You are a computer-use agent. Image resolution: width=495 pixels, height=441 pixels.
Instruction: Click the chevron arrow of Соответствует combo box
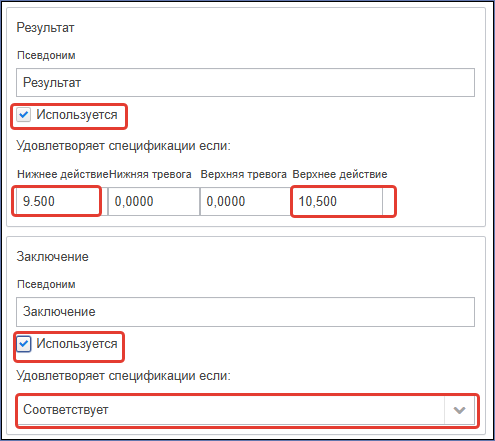[459, 410]
